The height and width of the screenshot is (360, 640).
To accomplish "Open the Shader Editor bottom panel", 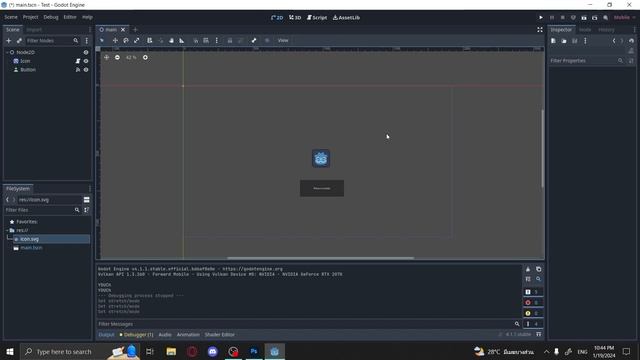I will 220,335.
